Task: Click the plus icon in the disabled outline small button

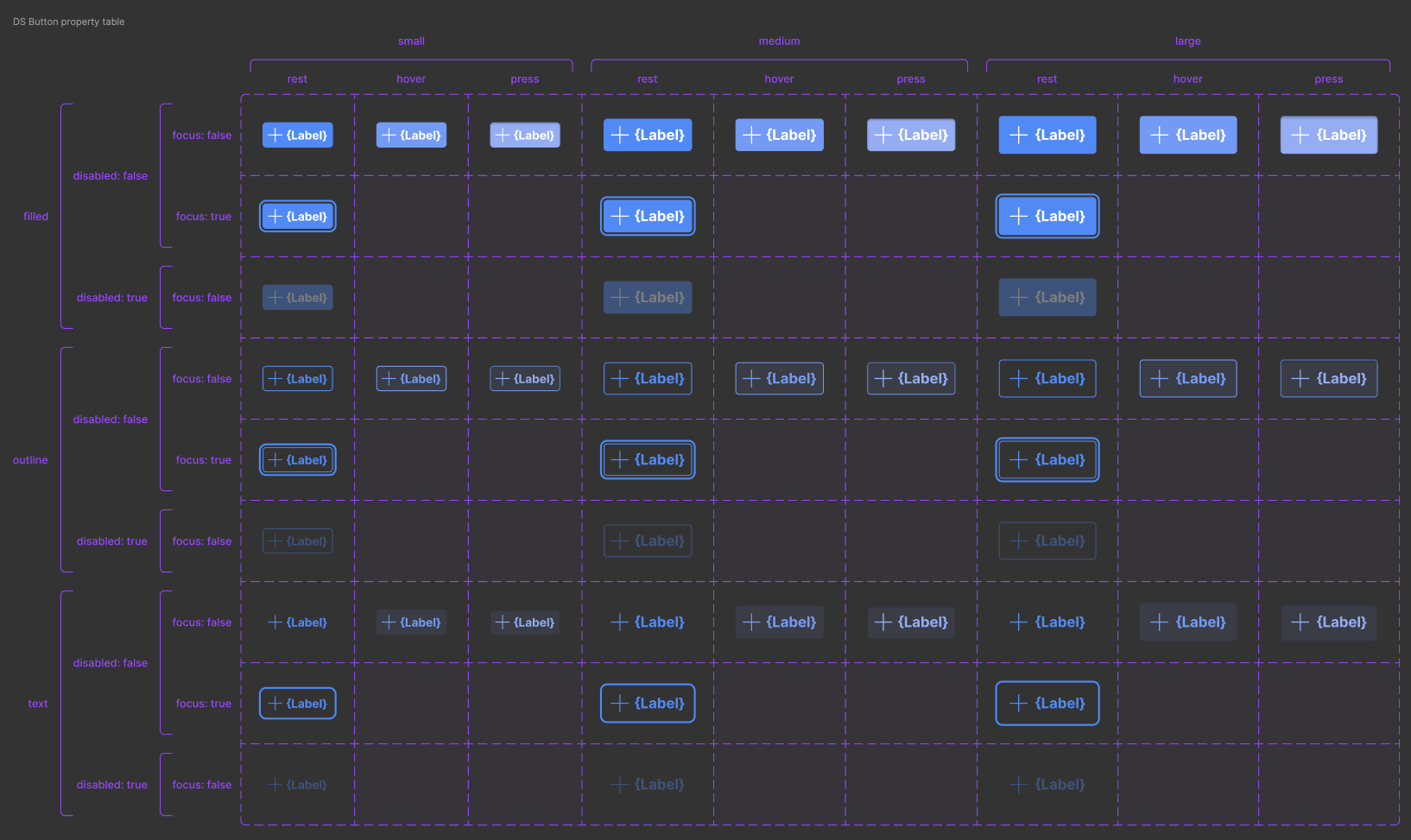Action: click(x=275, y=541)
